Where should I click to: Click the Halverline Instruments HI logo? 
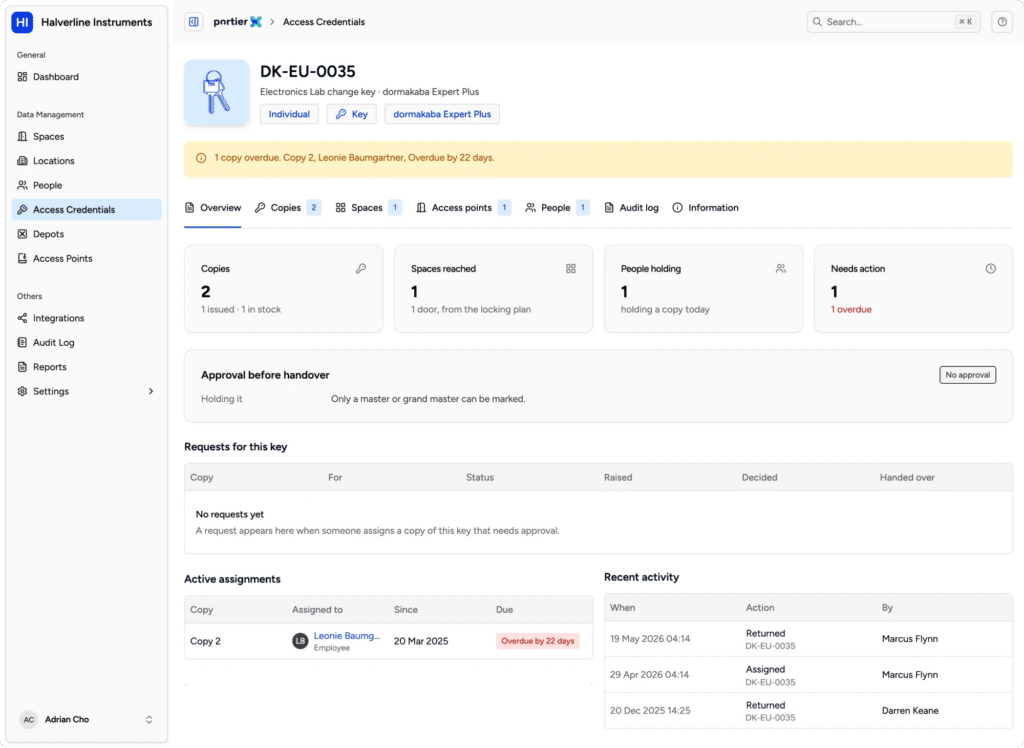22,22
